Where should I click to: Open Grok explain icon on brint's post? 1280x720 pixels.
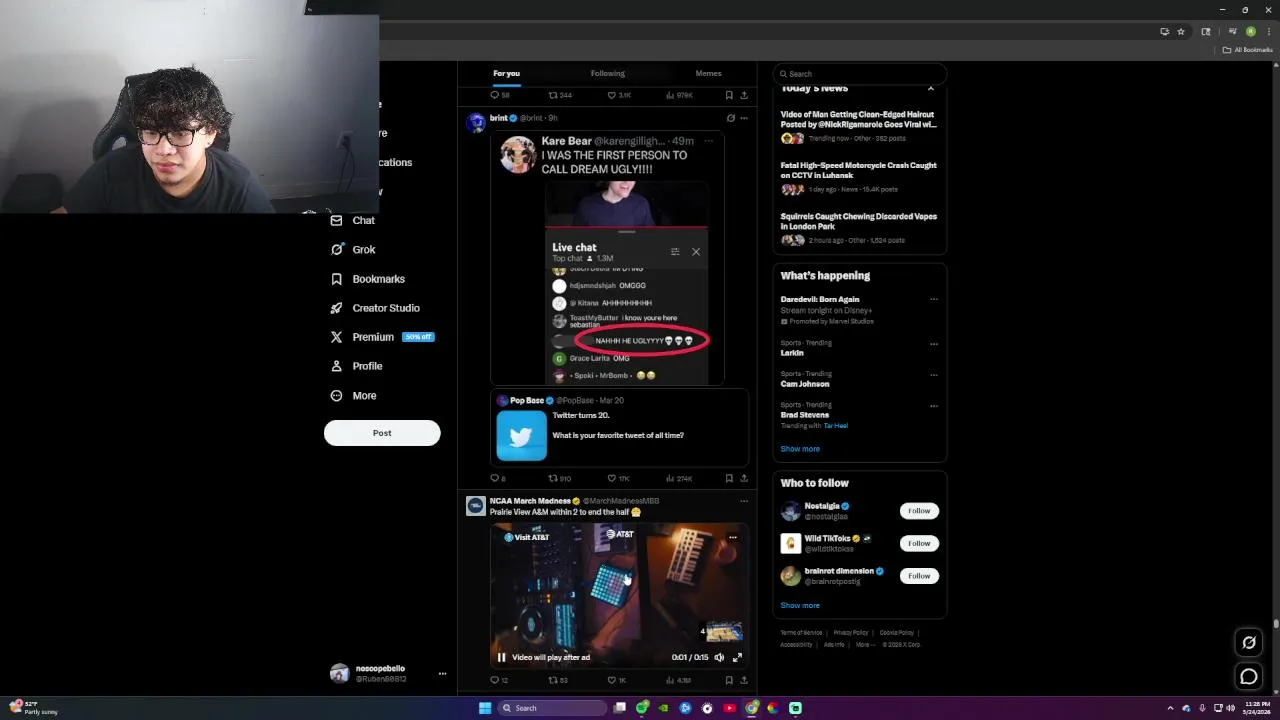point(730,118)
